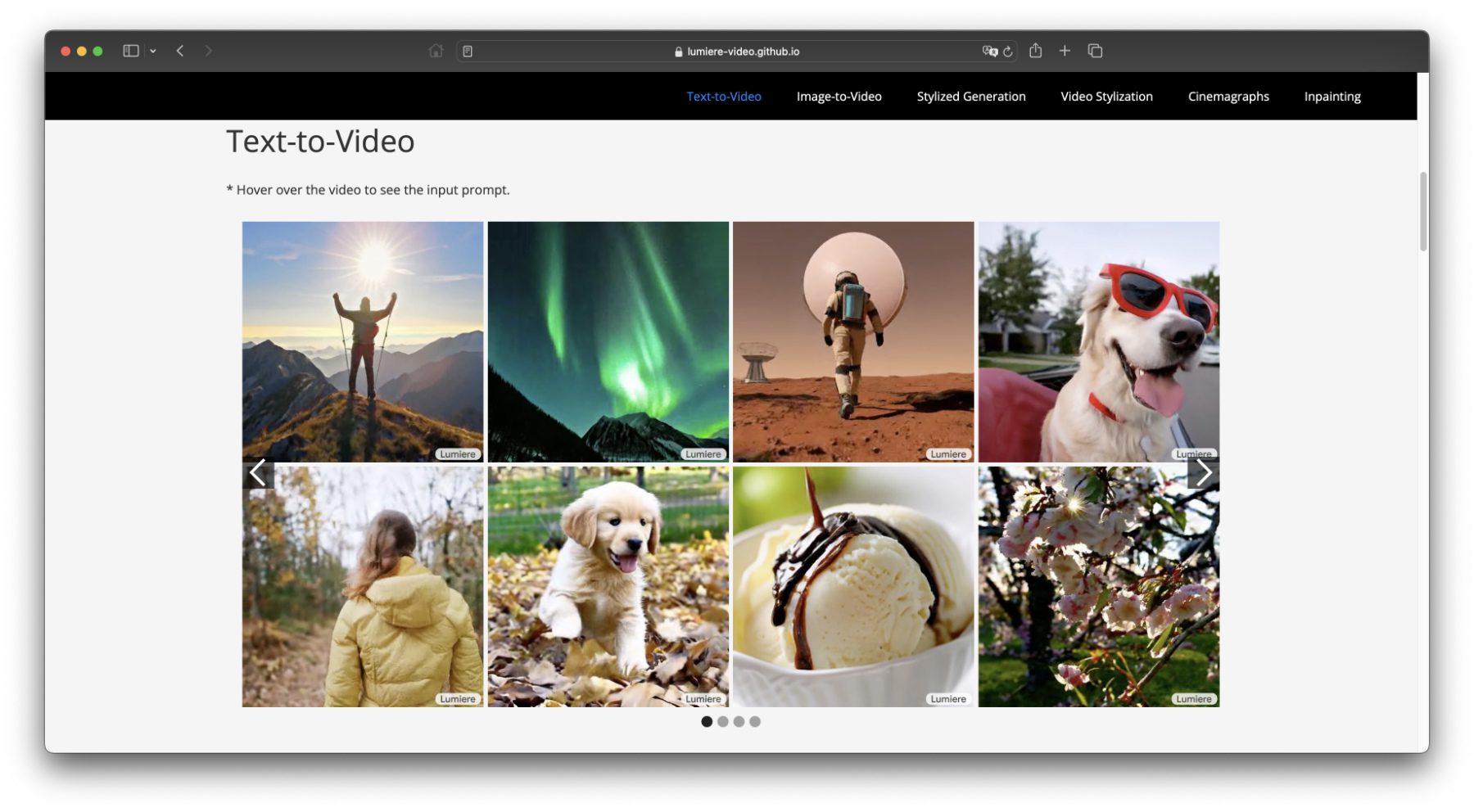Go back to the previous page
This screenshot has width=1474, height=812.
coord(180,51)
